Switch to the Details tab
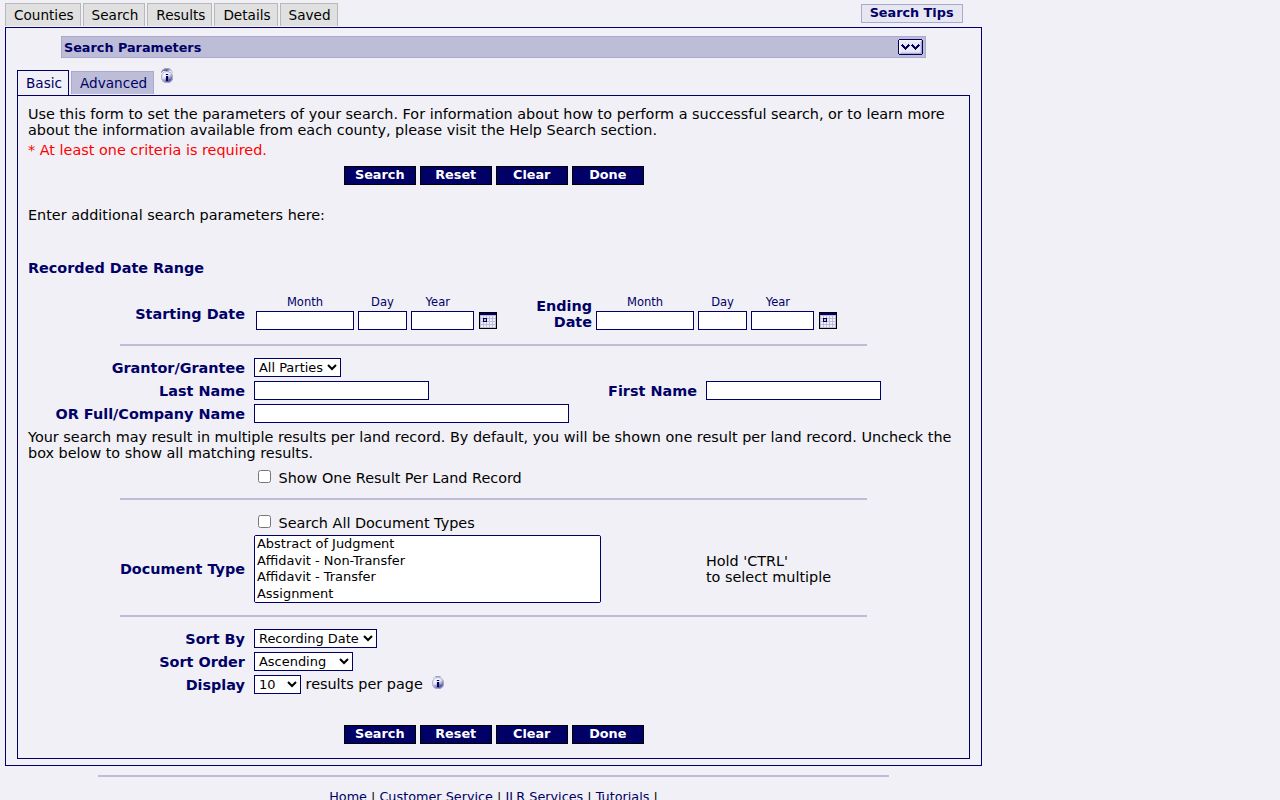This screenshot has width=1280, height=800. 247,15
